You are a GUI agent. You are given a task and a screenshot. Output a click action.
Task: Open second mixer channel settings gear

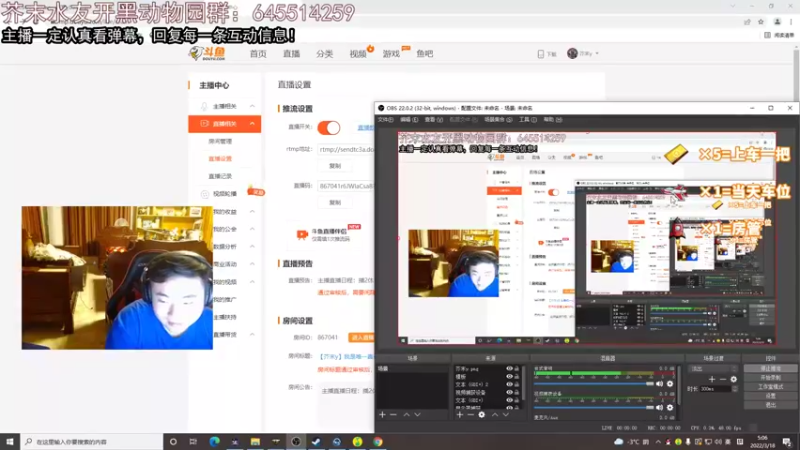(670, 407)
